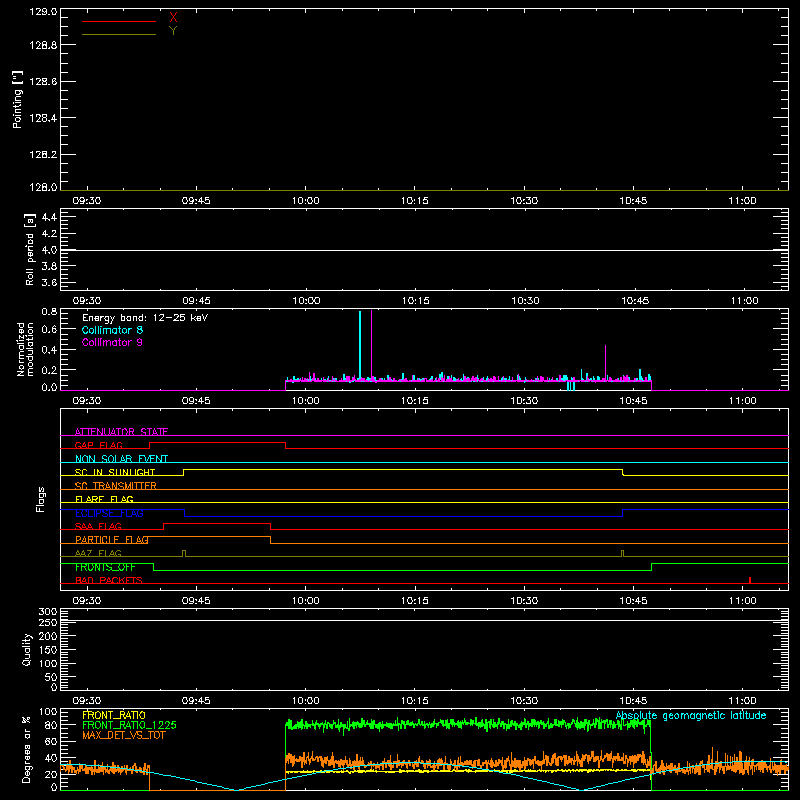The image size is (800, 800).
Task: Click the Quality axis title
Action: pyautogui.click(x=27, y=649)
